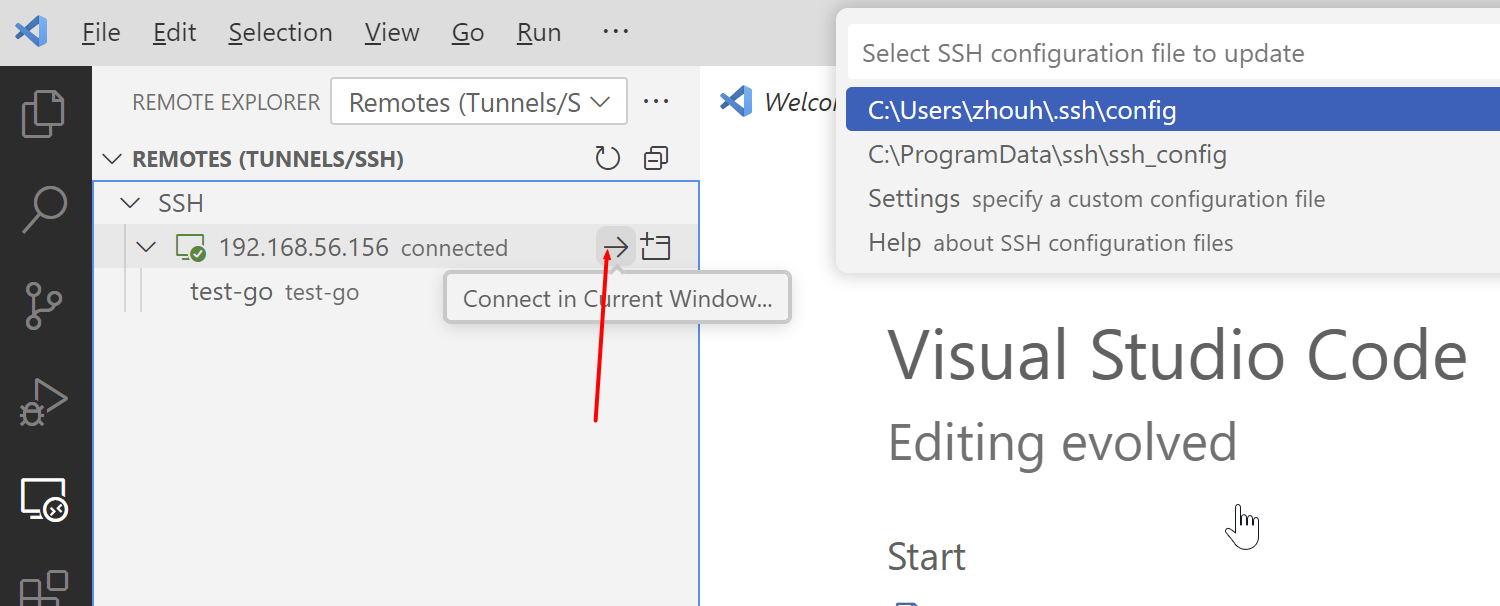Open the Selection menu
Image resolution: width=1500 pixels, height=606 pixels.
click(280, 32)
